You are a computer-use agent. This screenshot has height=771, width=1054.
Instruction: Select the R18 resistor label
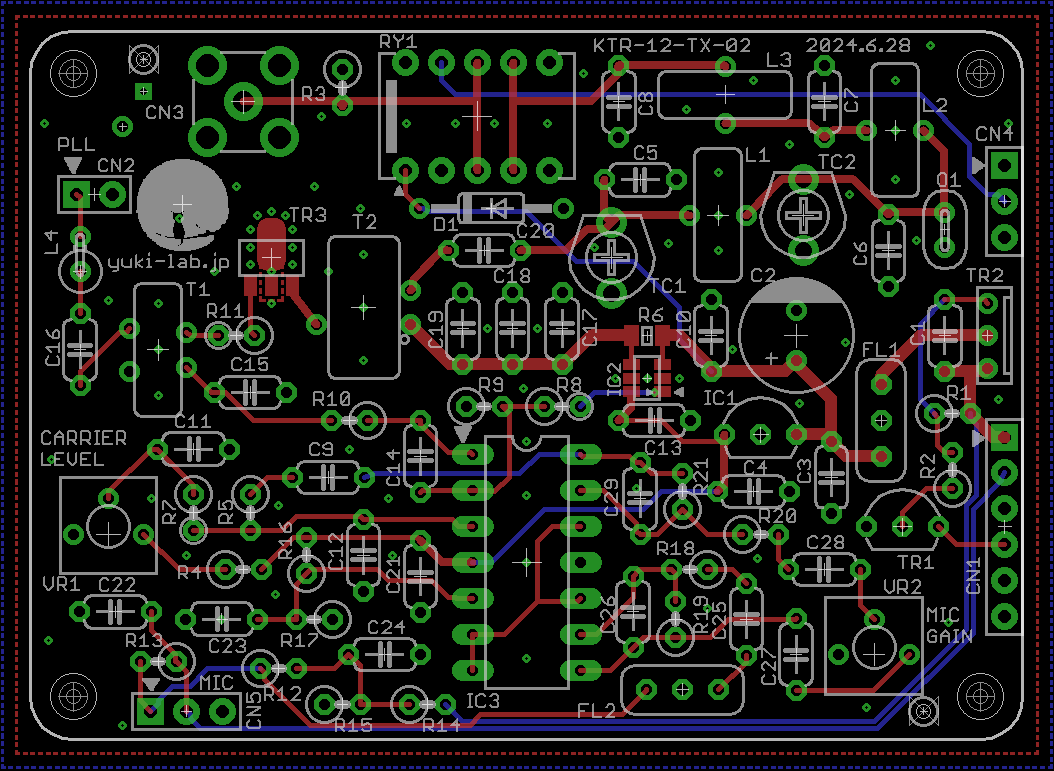point(676,549)
